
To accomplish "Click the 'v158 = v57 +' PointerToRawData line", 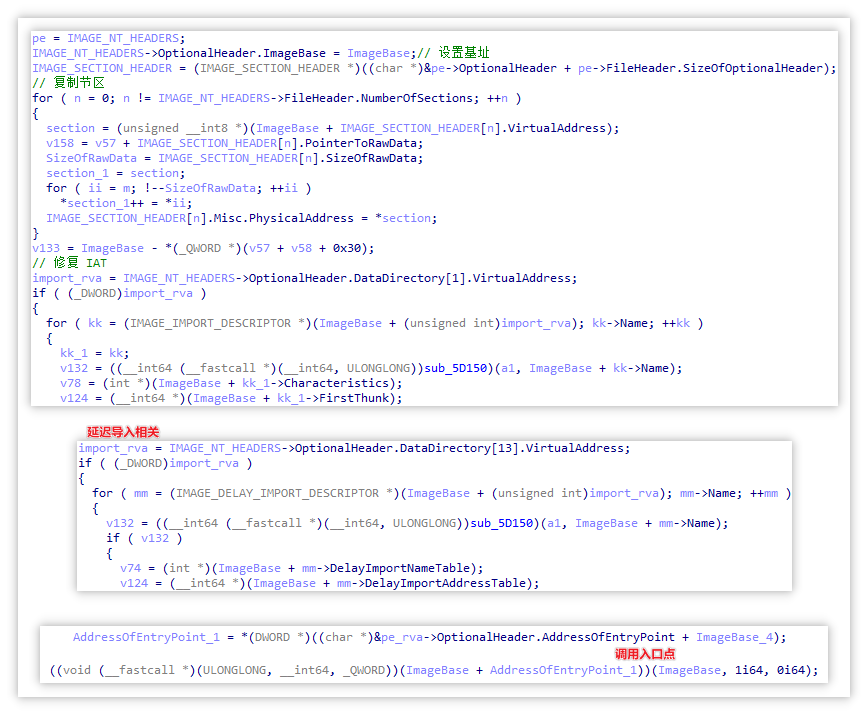I will point(234,143).
